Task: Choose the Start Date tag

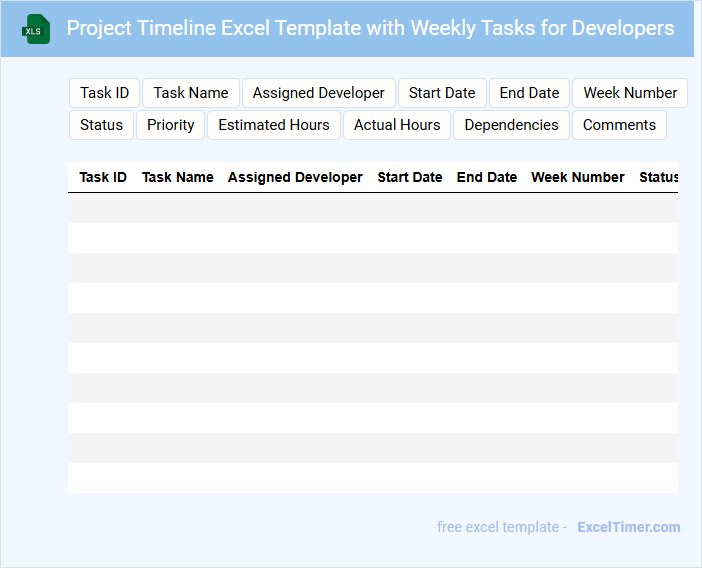Action: (x=442, y=93)
